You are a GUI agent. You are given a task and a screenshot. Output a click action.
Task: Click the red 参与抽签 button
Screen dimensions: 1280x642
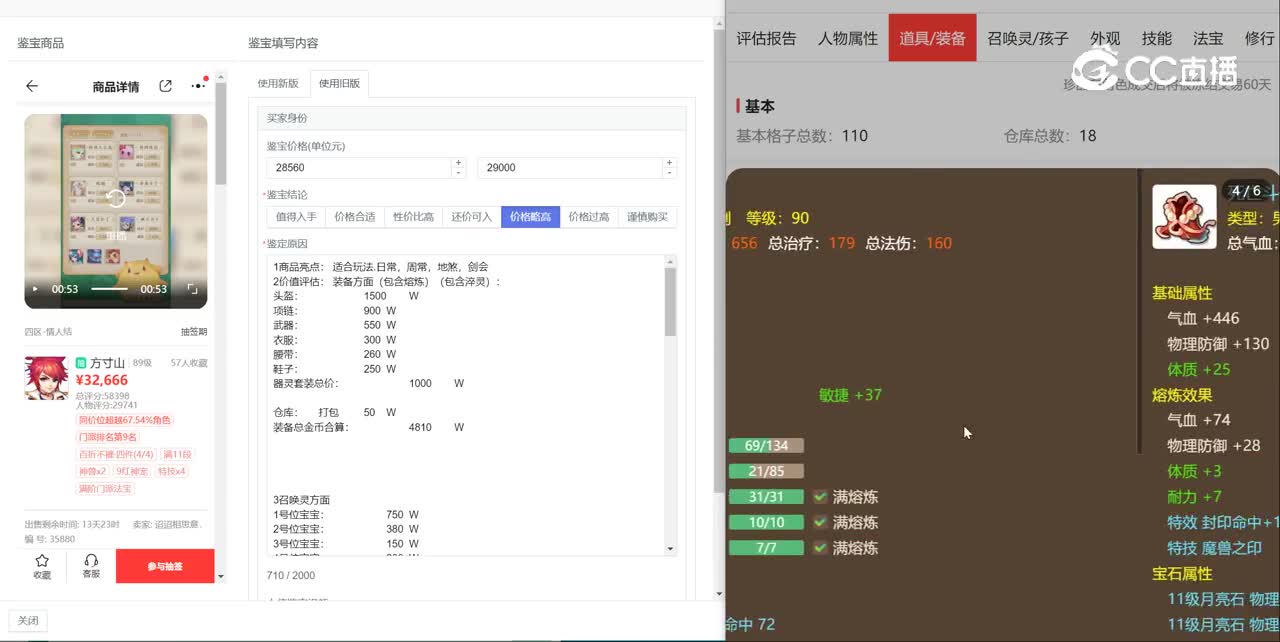[x=165, y=566]
